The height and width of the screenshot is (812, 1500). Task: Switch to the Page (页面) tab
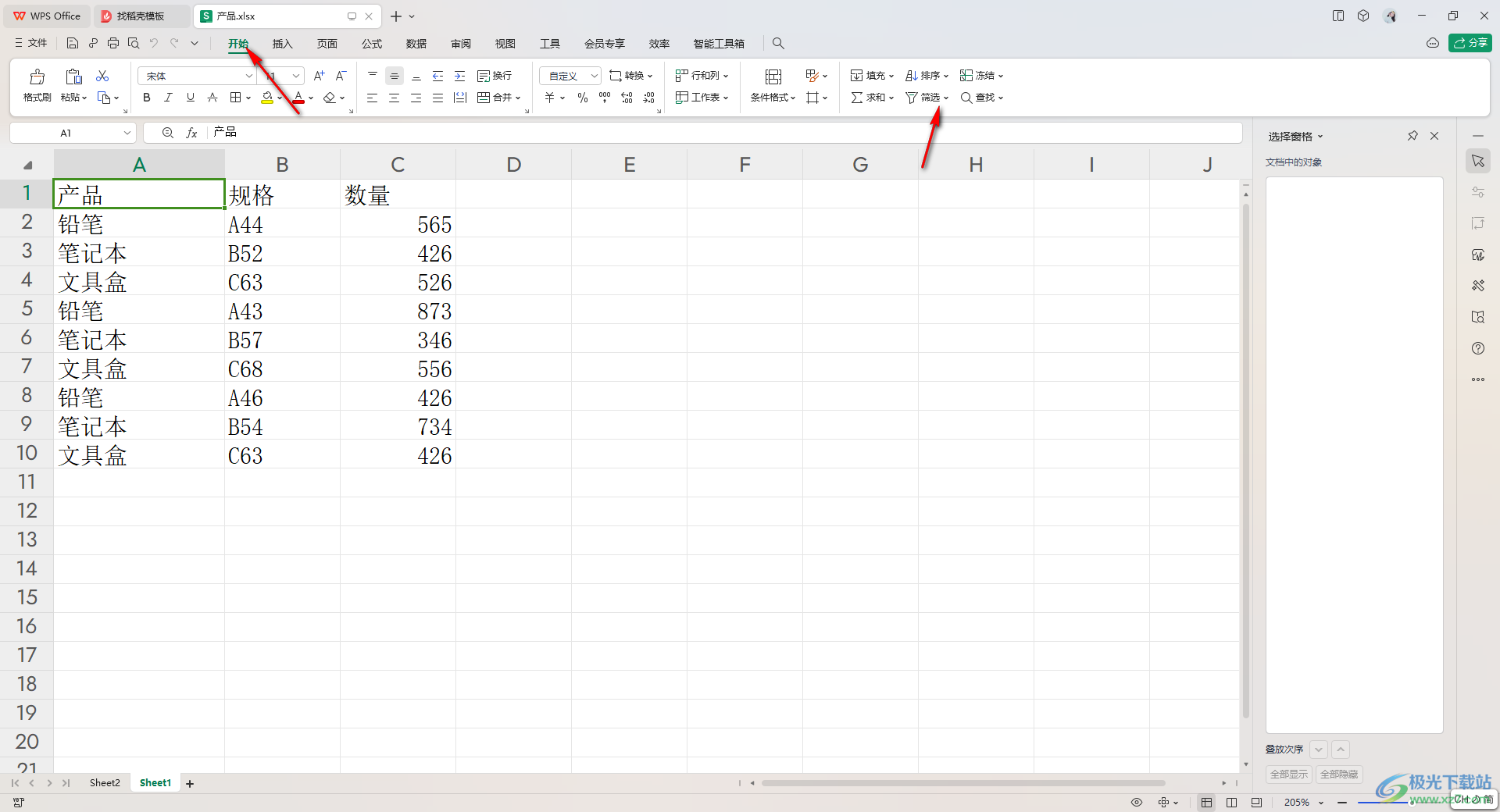click(327, 44)
